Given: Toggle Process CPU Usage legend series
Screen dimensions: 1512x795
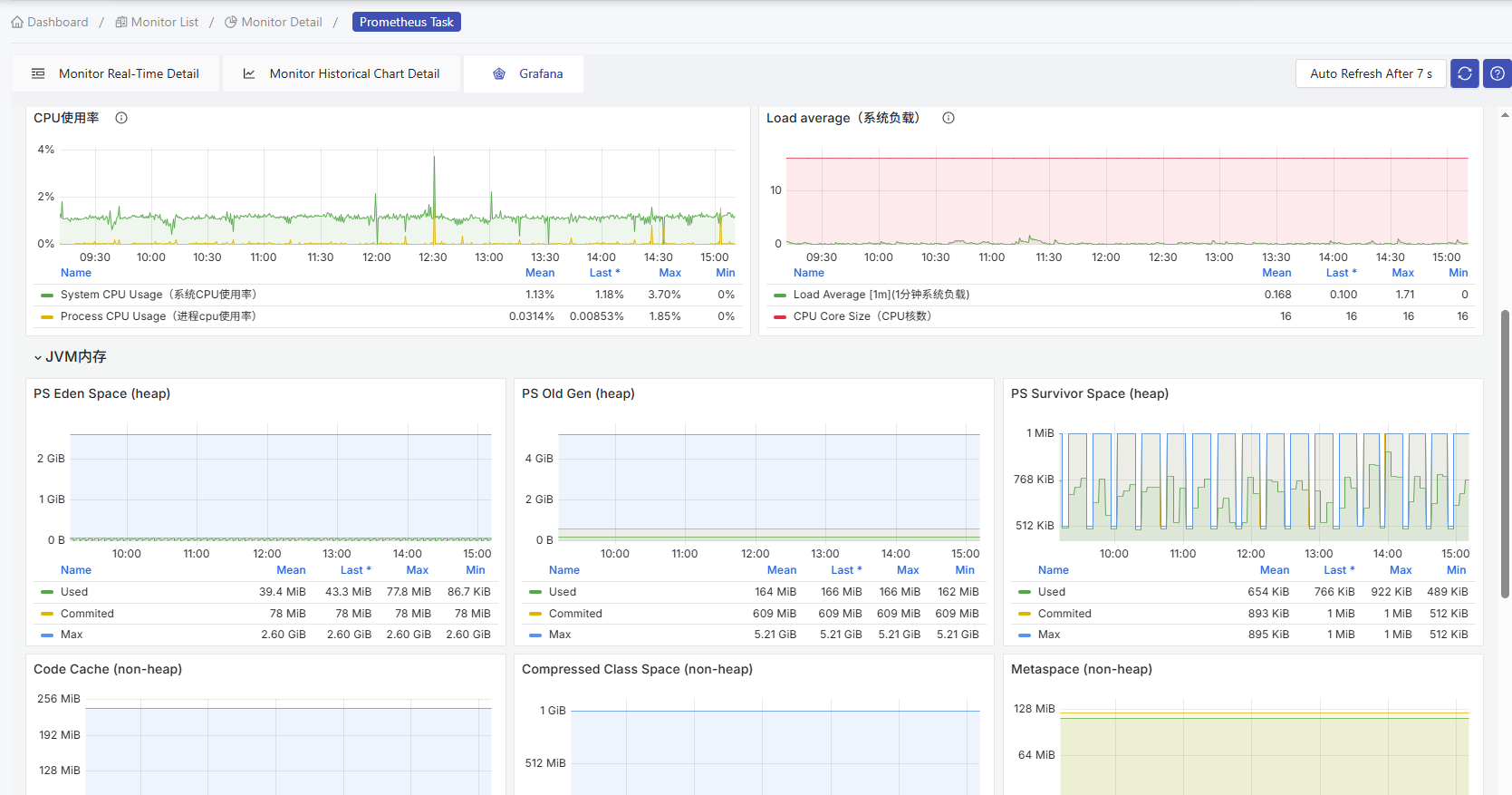Looking at the screenshot, I should pos(159,316).
